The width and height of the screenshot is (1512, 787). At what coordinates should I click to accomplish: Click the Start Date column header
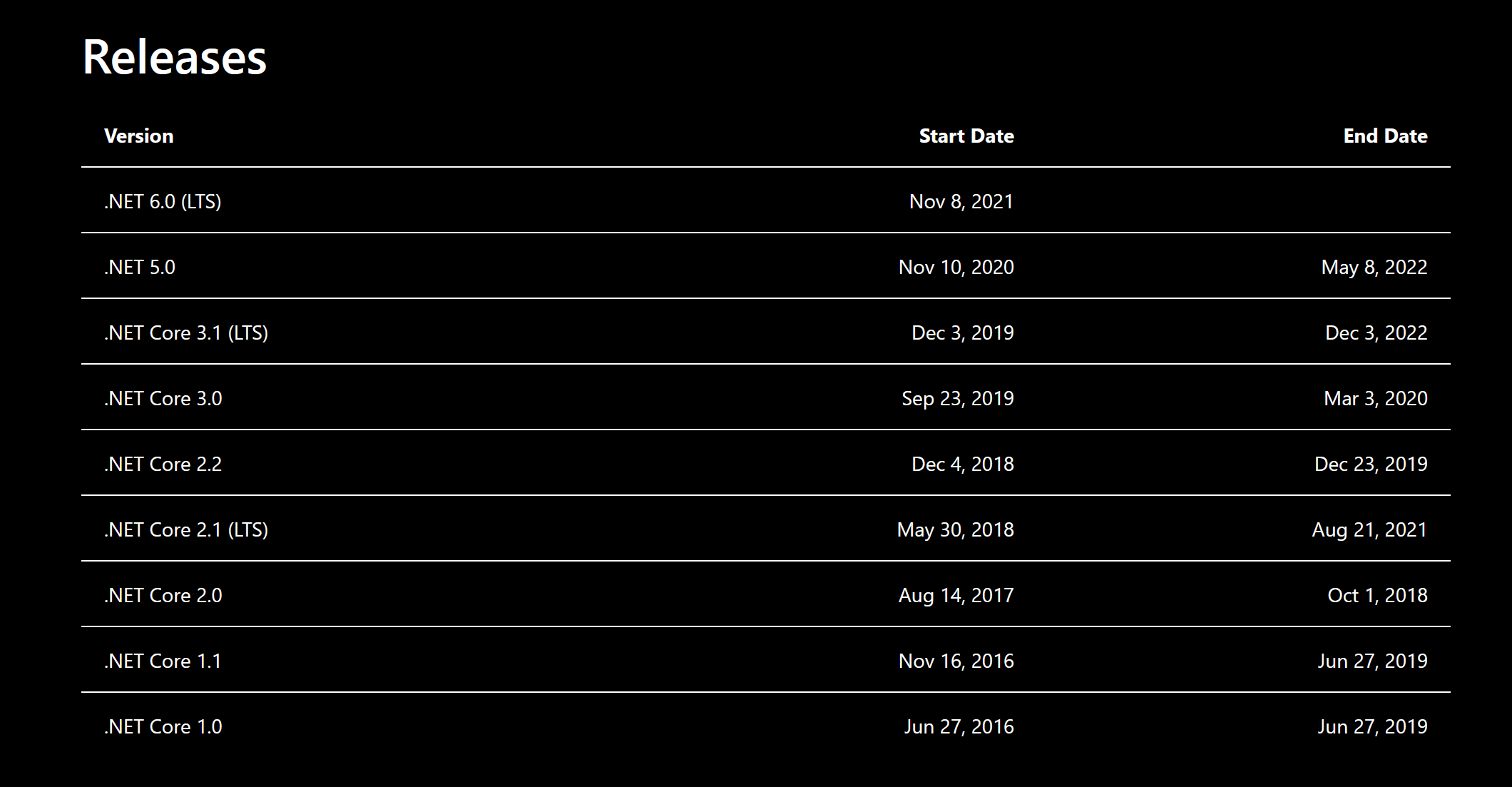966,136
